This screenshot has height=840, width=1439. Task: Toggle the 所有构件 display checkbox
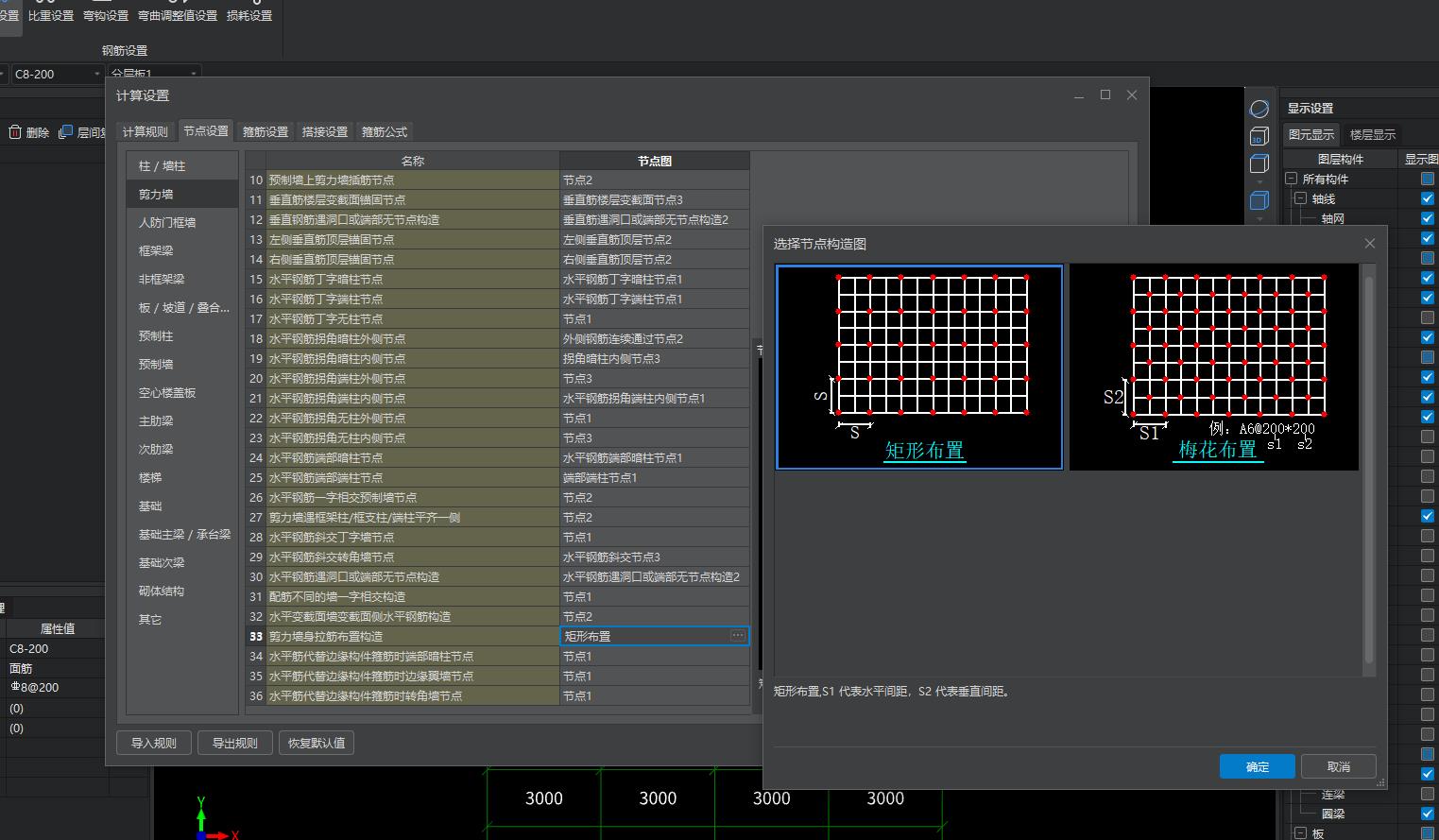click(1427, 179)
